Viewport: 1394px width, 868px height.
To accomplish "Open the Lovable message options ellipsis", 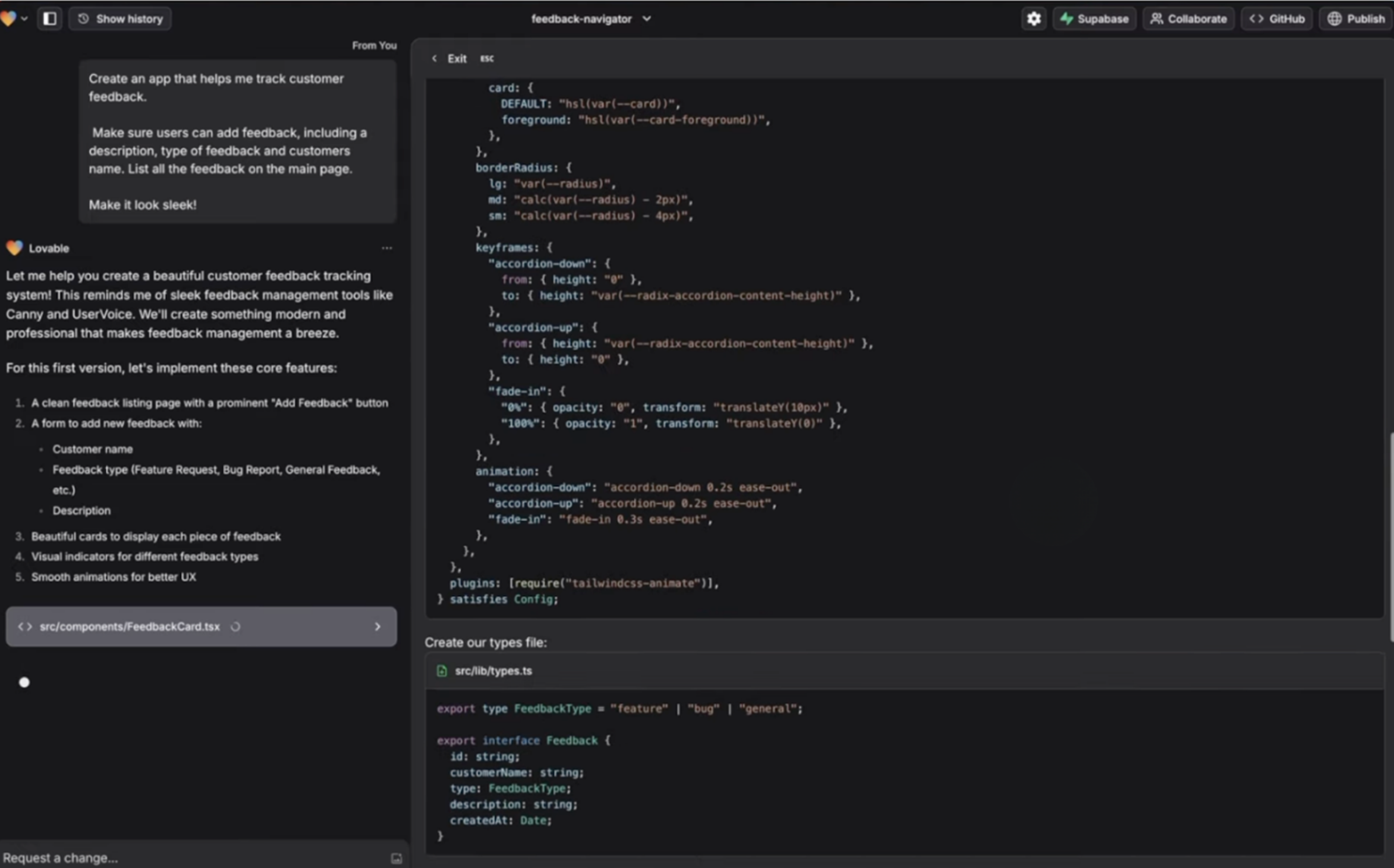I will tap(387, 248).
